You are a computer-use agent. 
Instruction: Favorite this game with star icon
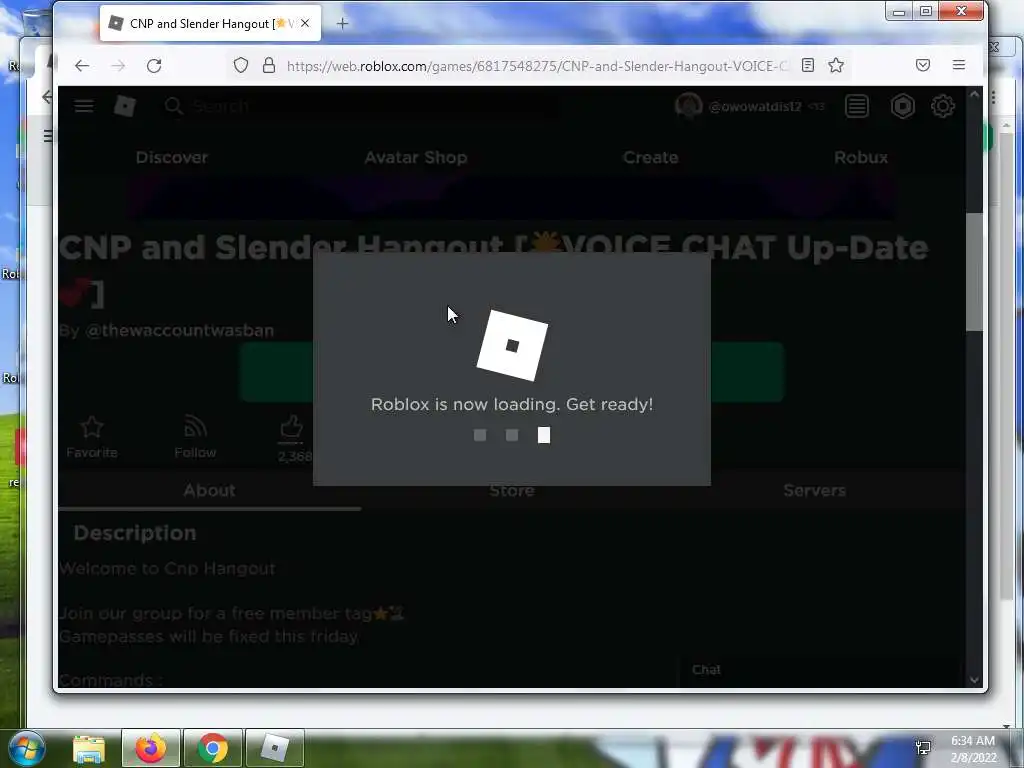tap(91, 428)
